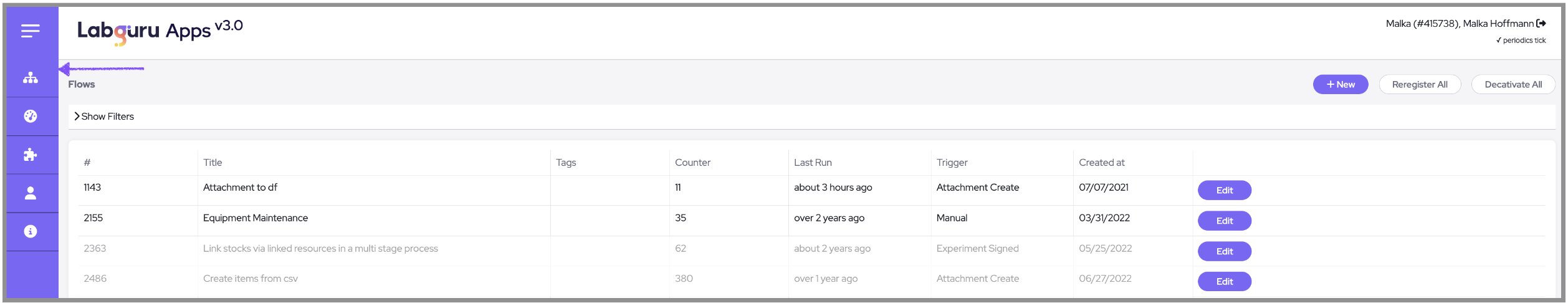Click the logout icon next to Malka Hoffmann
This screenshot has height=303, width=1568.
point(1541,24)
